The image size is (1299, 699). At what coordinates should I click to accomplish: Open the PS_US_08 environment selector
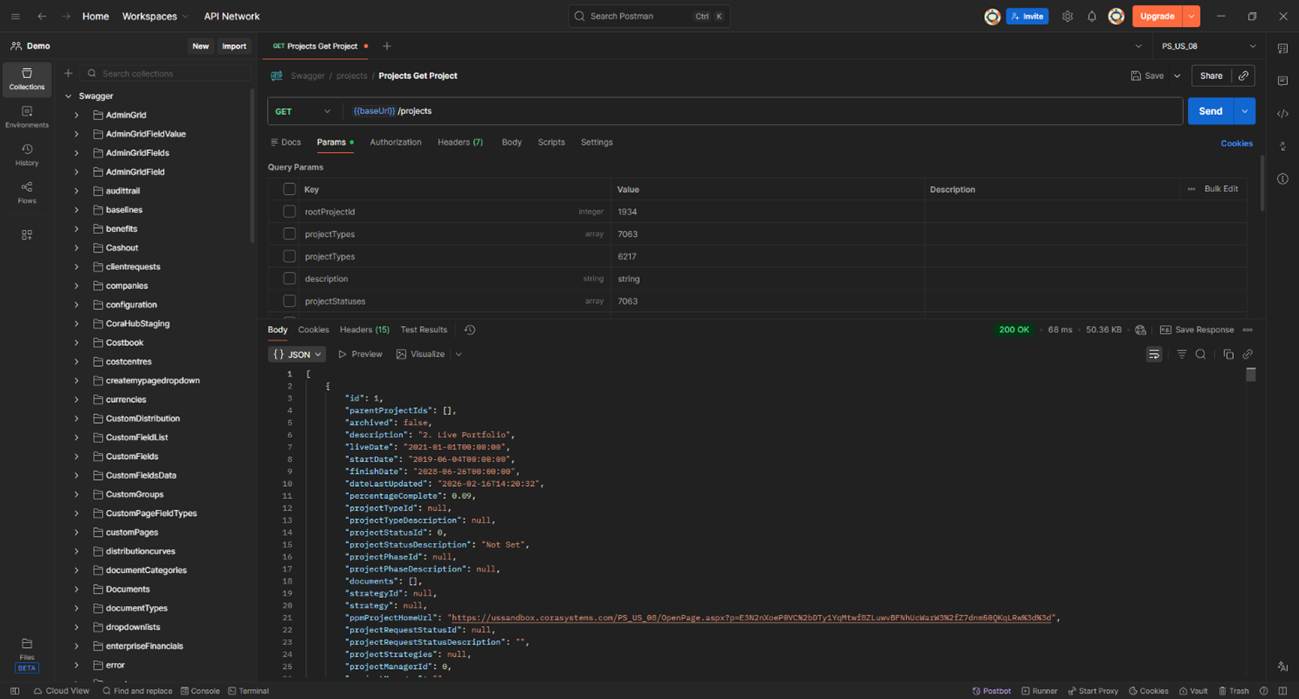(1207, 46)
